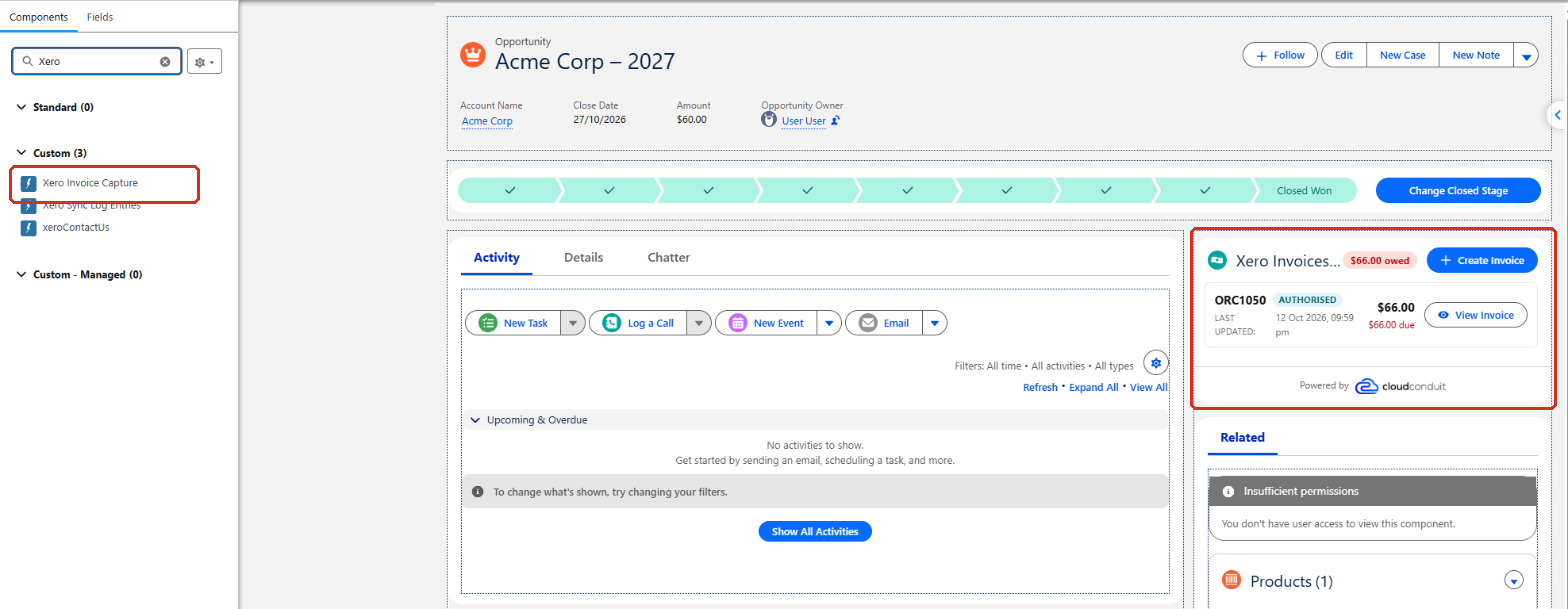Image resolution: width=1568 pixels, height=609 pixels.
Task: Click the Xero search input field
Action: point(96,61)
